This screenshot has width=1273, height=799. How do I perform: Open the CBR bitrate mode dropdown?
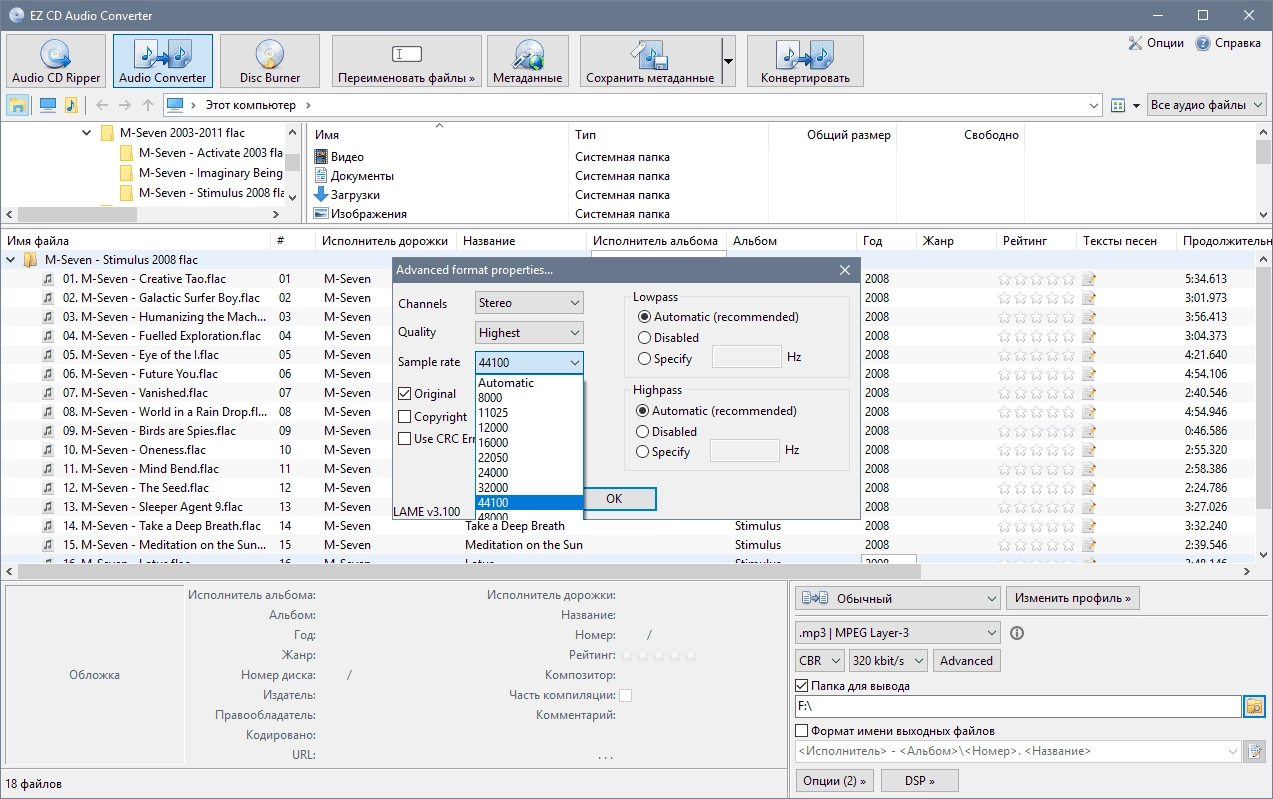click(x=820, y=661)
